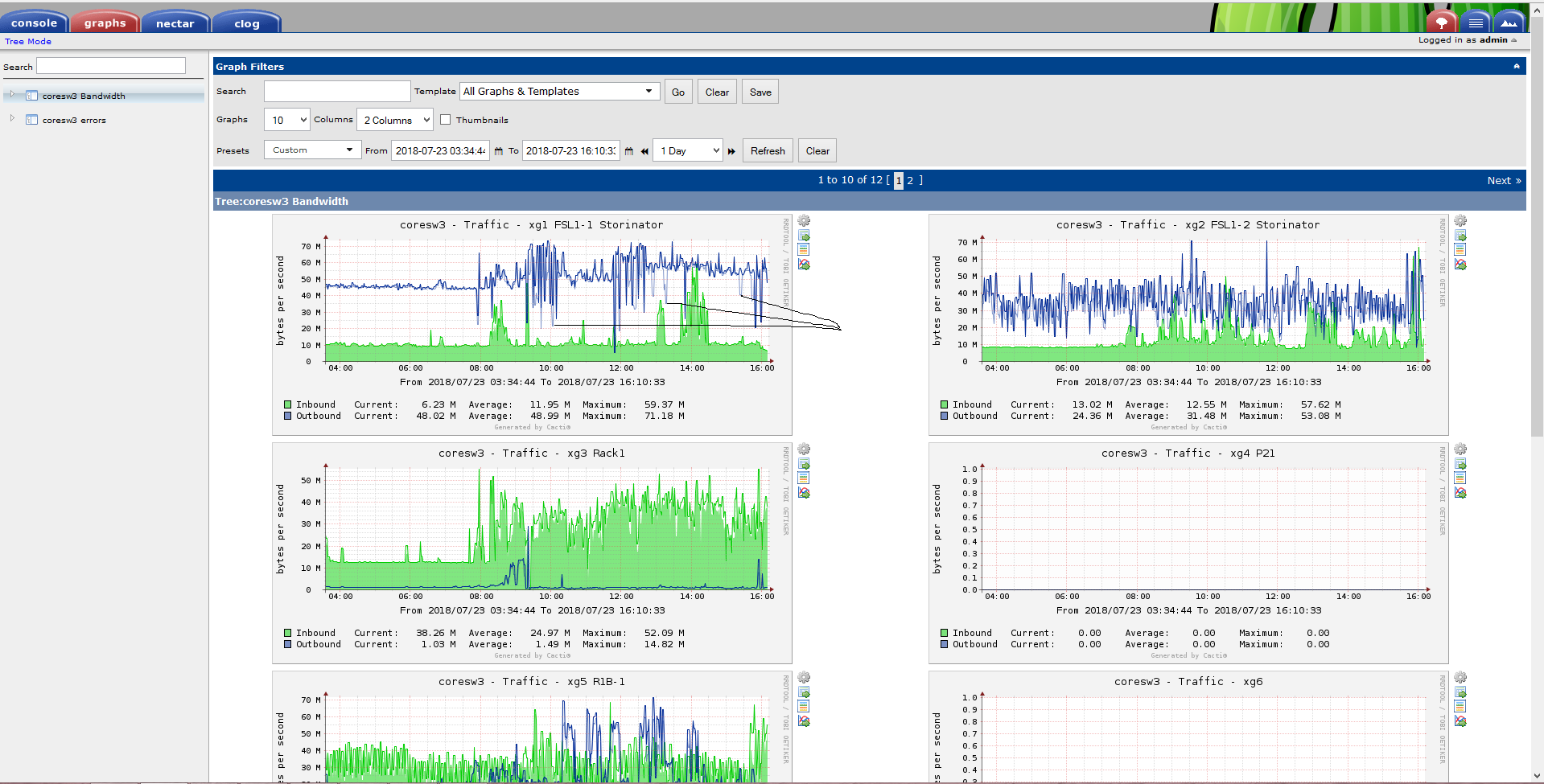Click Clear next to the Go button
The height and width of the screenshot is (784, 1544).
click(717, 92)
